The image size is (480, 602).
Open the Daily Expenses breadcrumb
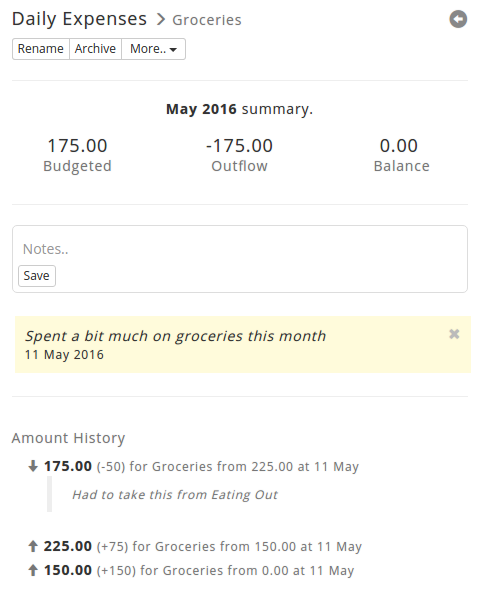click(79, 19)
